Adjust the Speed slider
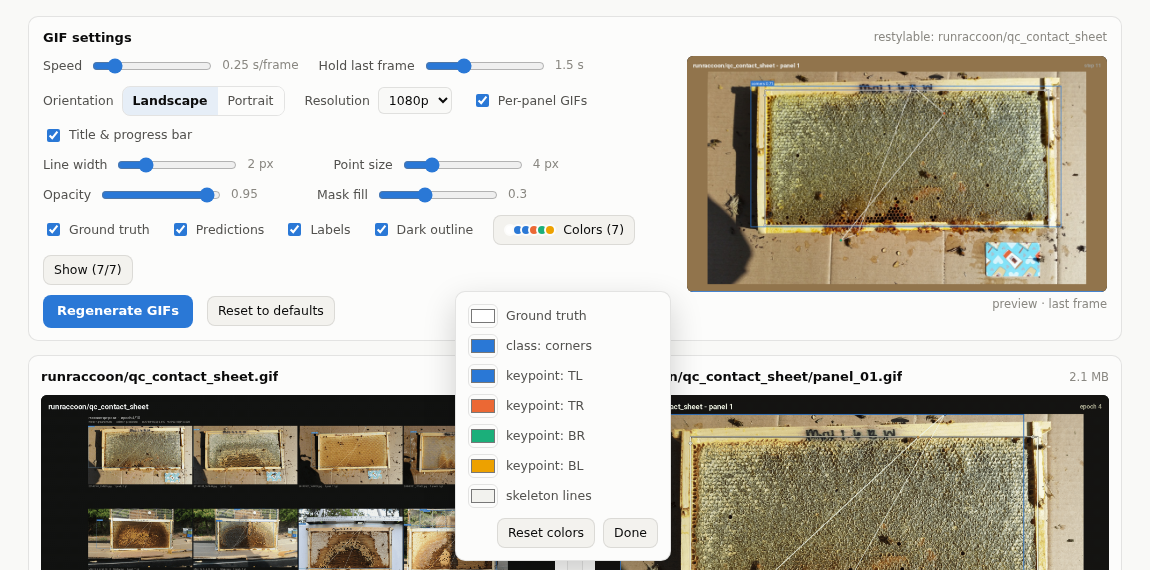Viewport: 1150px width, 570px height. pos(152,66)
